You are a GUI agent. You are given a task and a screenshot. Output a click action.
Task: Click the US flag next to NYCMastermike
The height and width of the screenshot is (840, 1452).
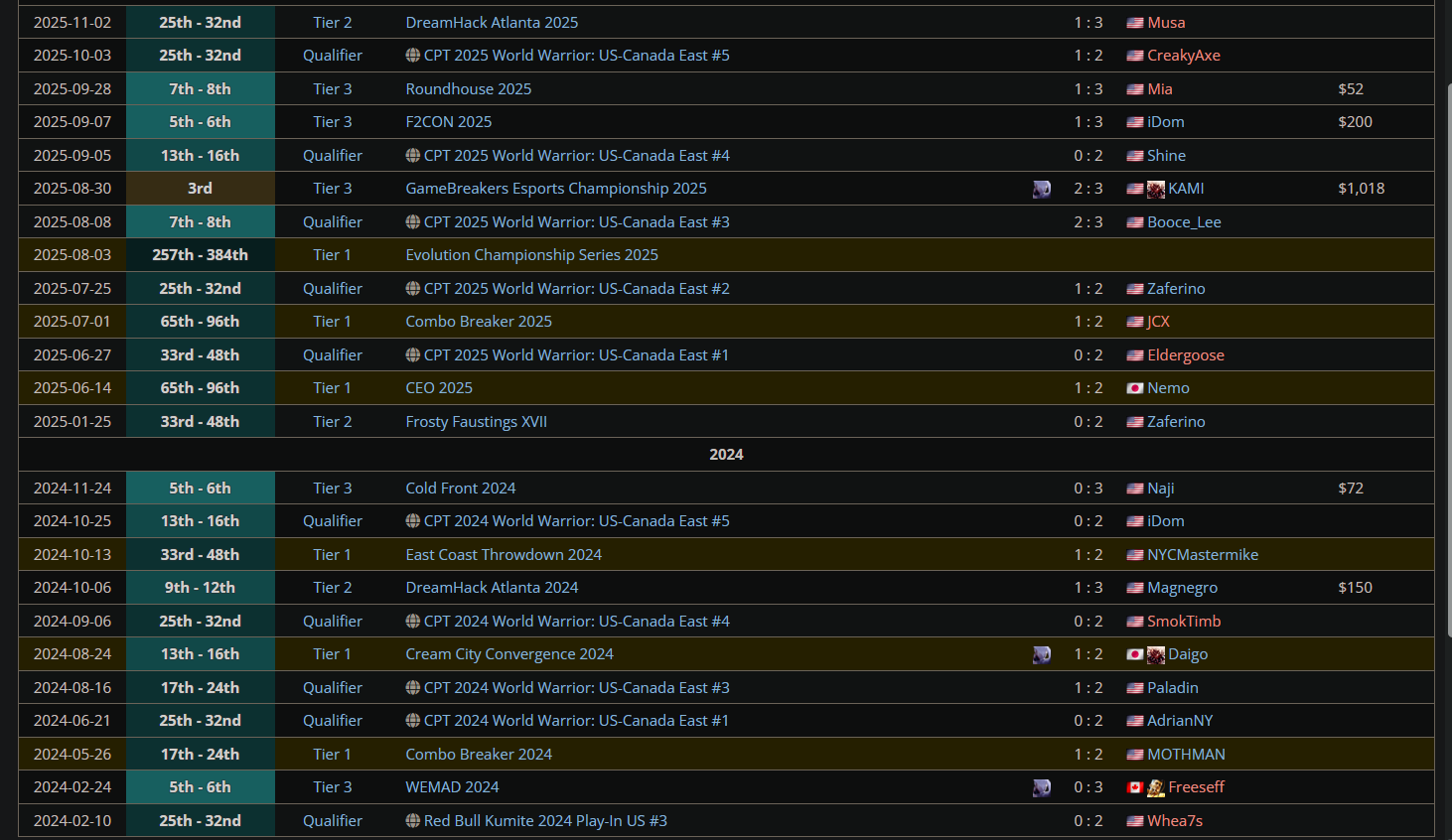(x=1135, y=554)
